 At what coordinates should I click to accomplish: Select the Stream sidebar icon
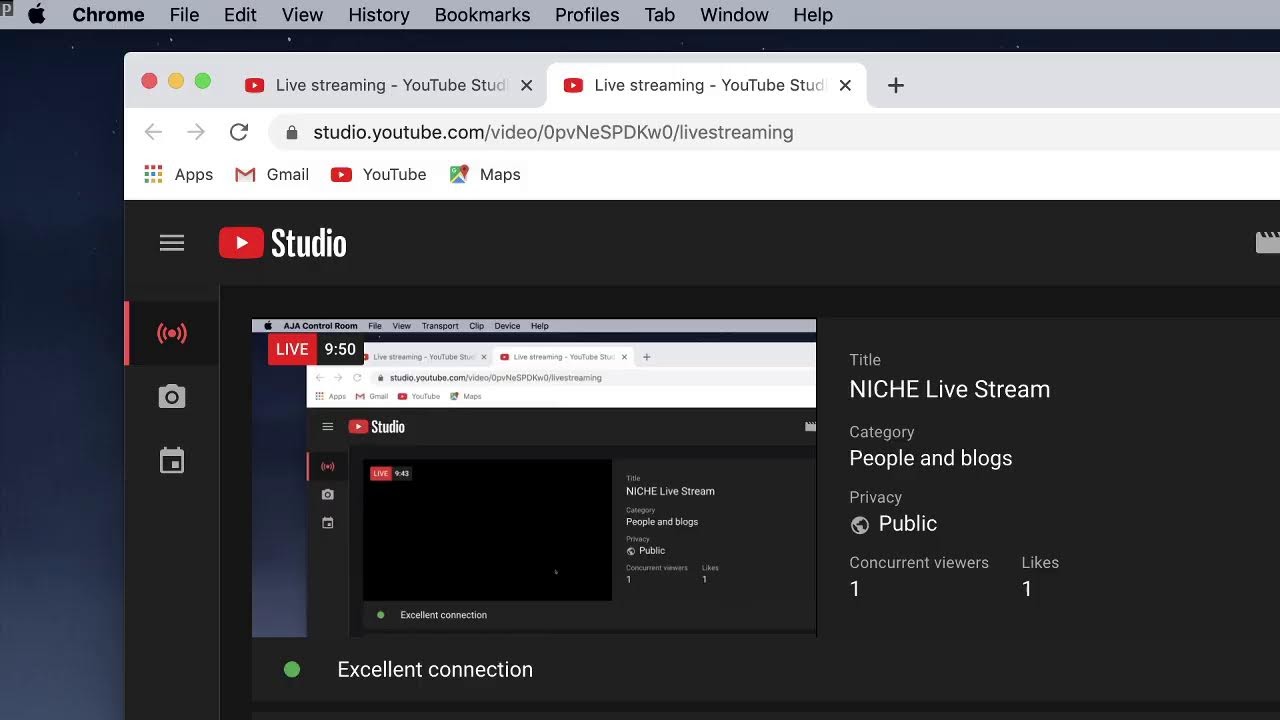(172, 333)
